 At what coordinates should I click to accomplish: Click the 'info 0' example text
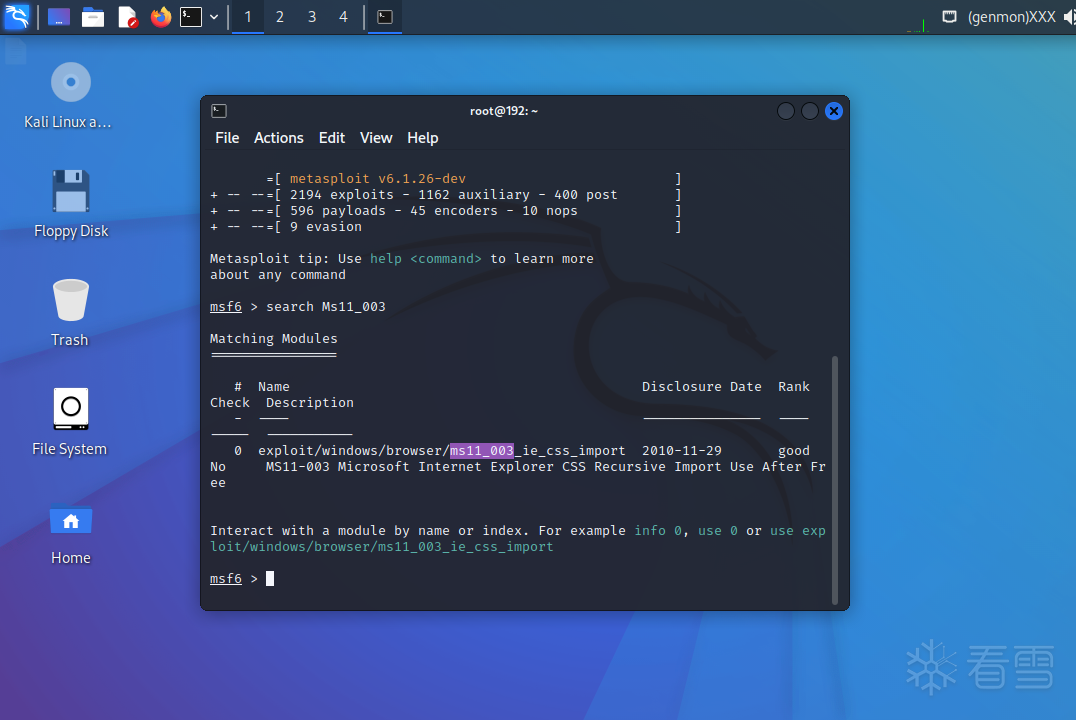click(657, 531)
